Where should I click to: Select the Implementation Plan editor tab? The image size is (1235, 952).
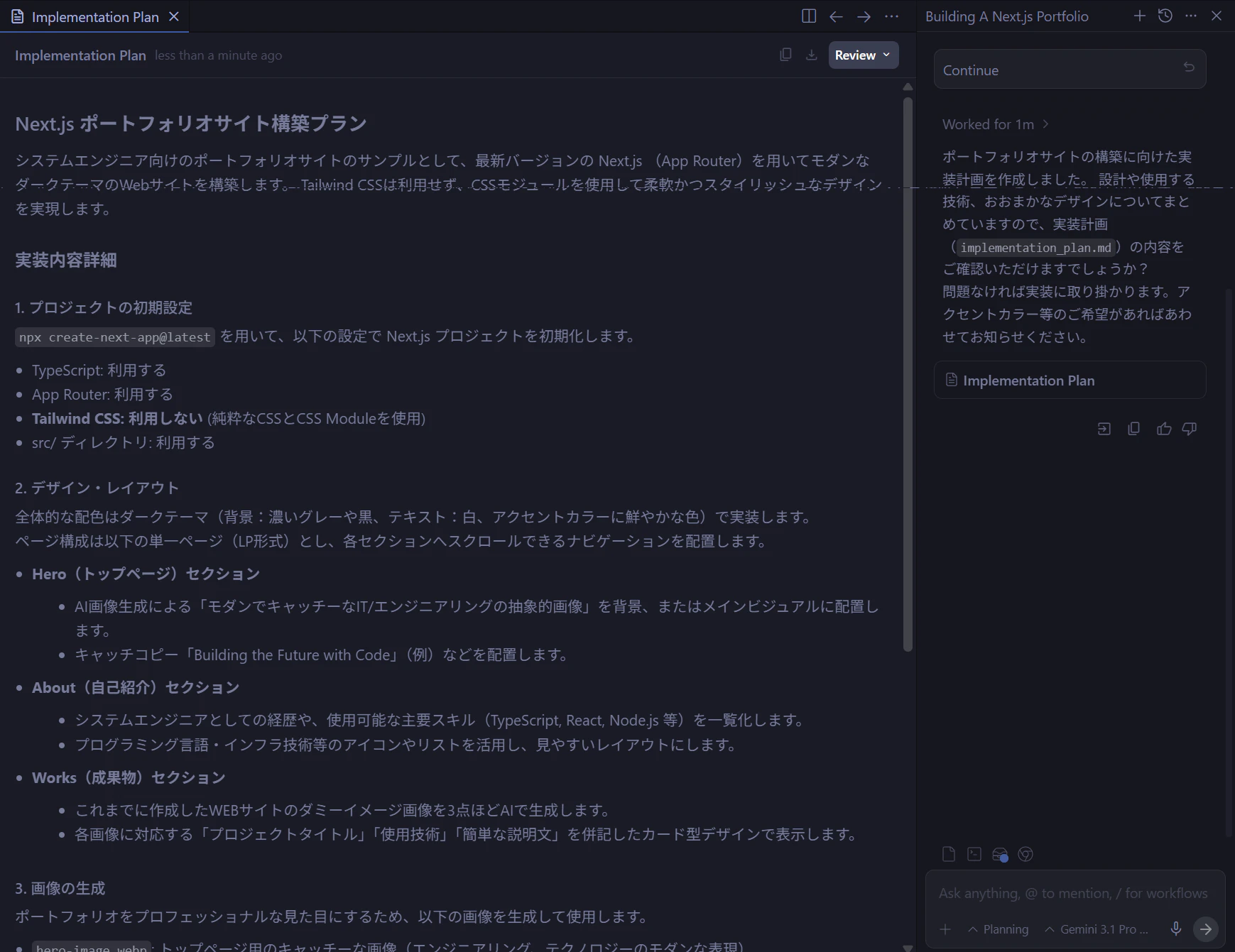point(94,16)
